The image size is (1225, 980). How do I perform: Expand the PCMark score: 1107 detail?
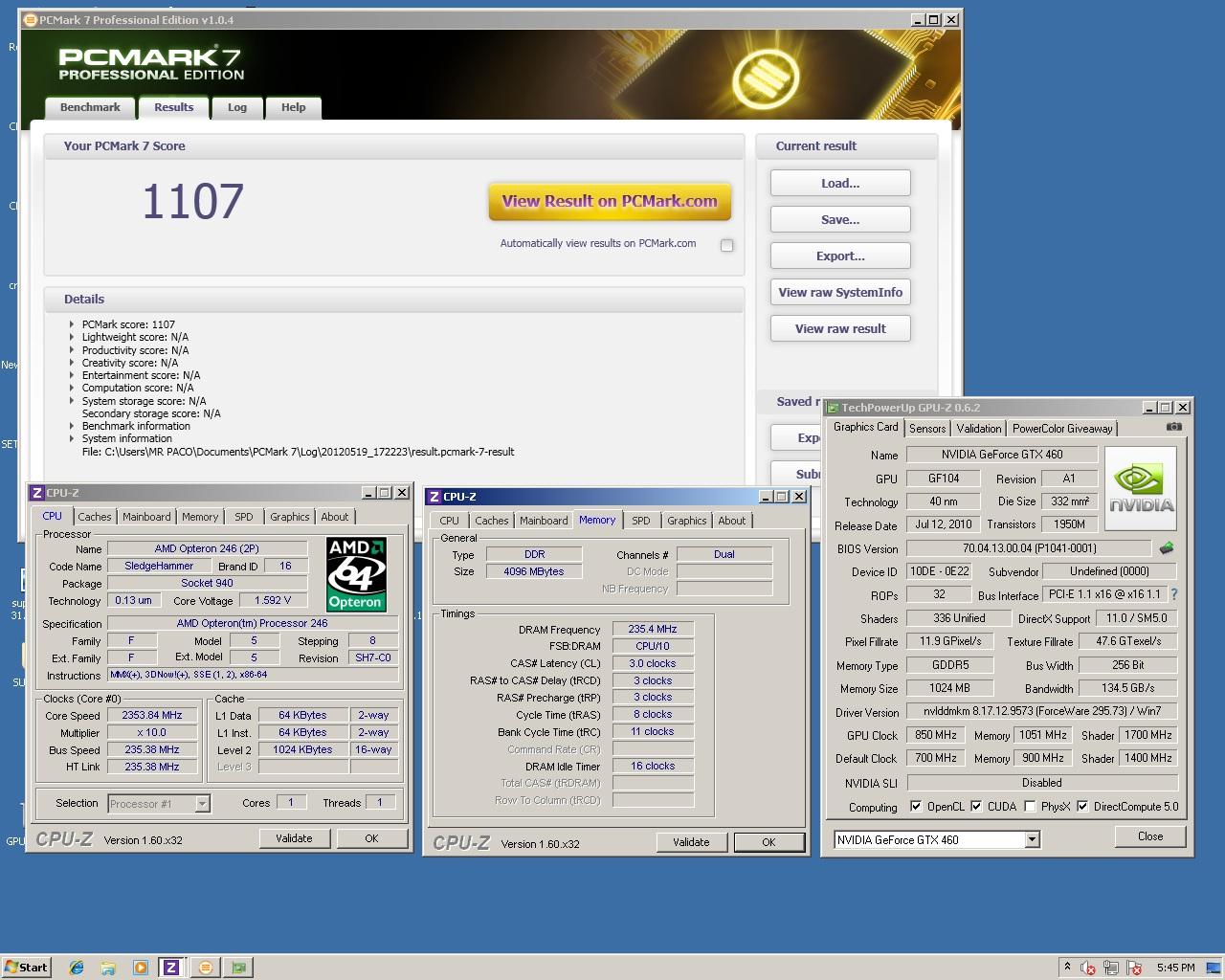click(x=72, y=324)
